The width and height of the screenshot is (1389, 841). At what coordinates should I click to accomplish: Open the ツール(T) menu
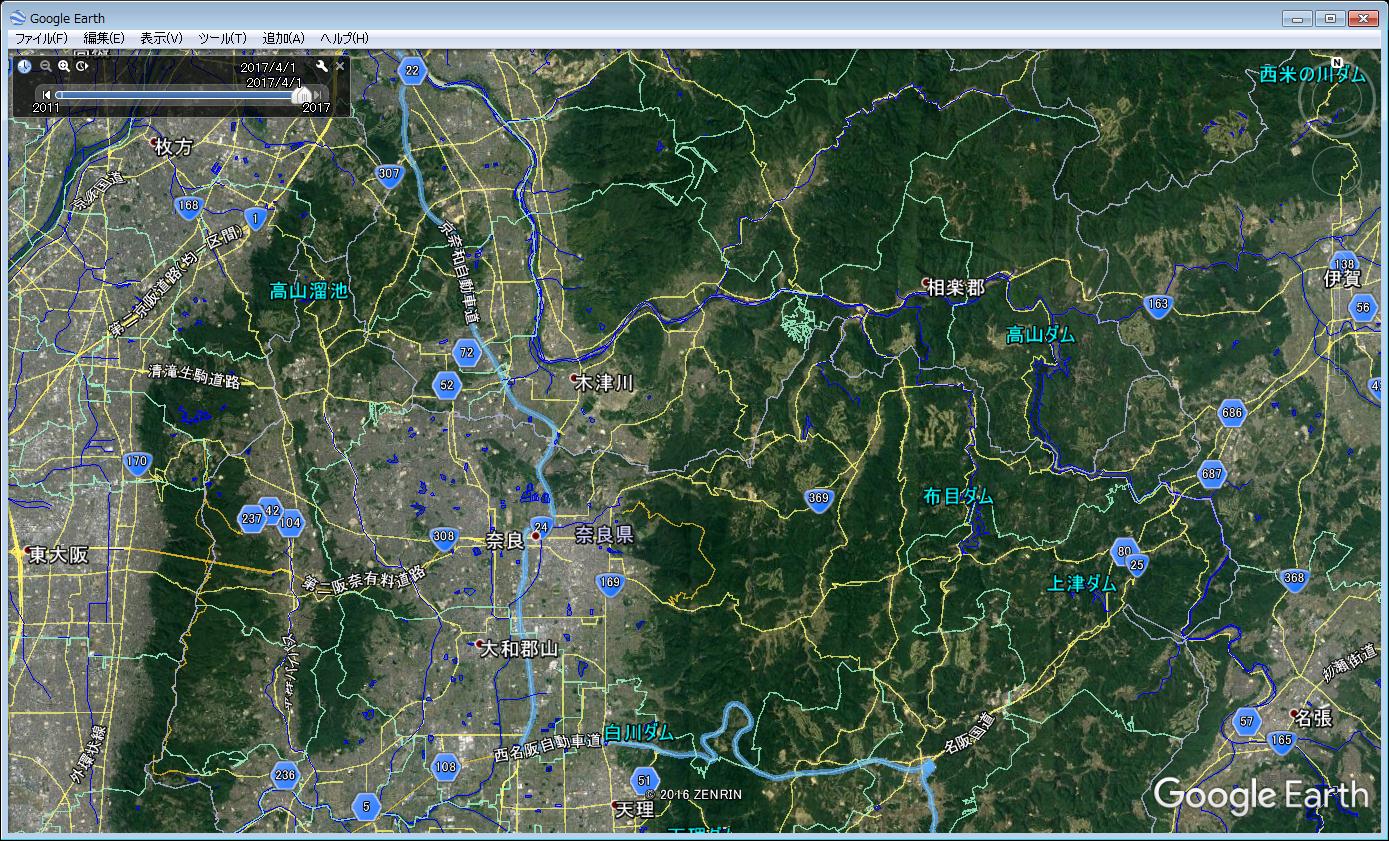coord(222,38)
